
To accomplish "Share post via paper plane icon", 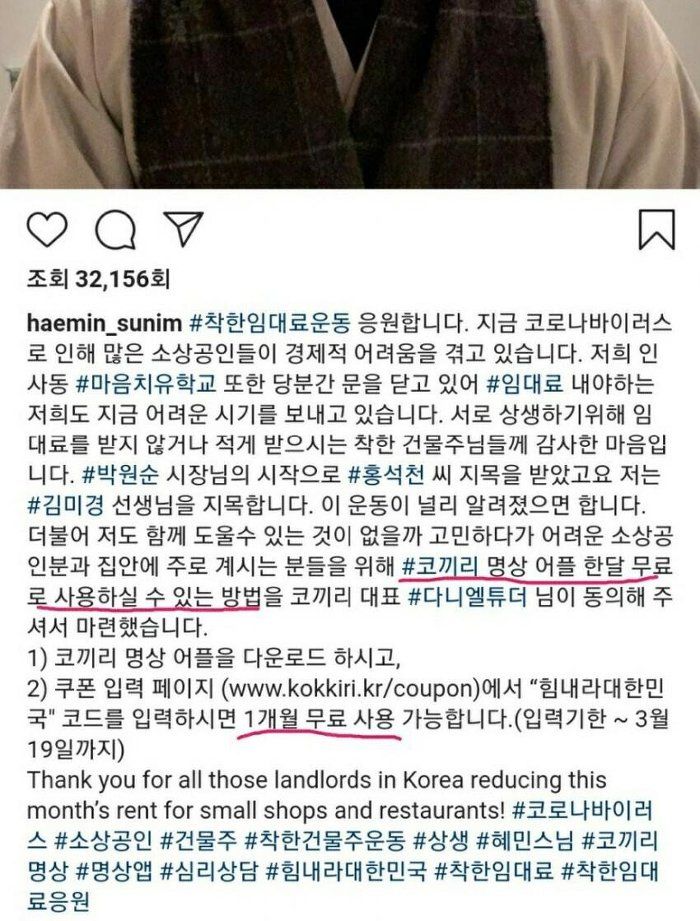I will pos(183,228).
